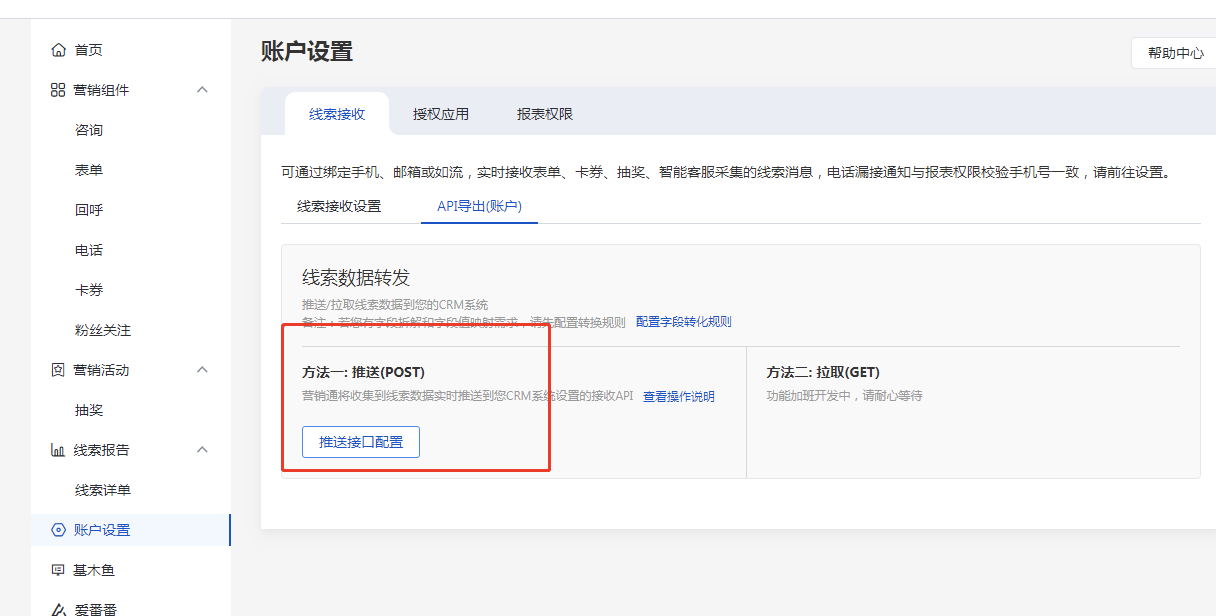Toggle the 线索报告 section chevron
The image size is (1216, 616).
[x=202, y=450]
